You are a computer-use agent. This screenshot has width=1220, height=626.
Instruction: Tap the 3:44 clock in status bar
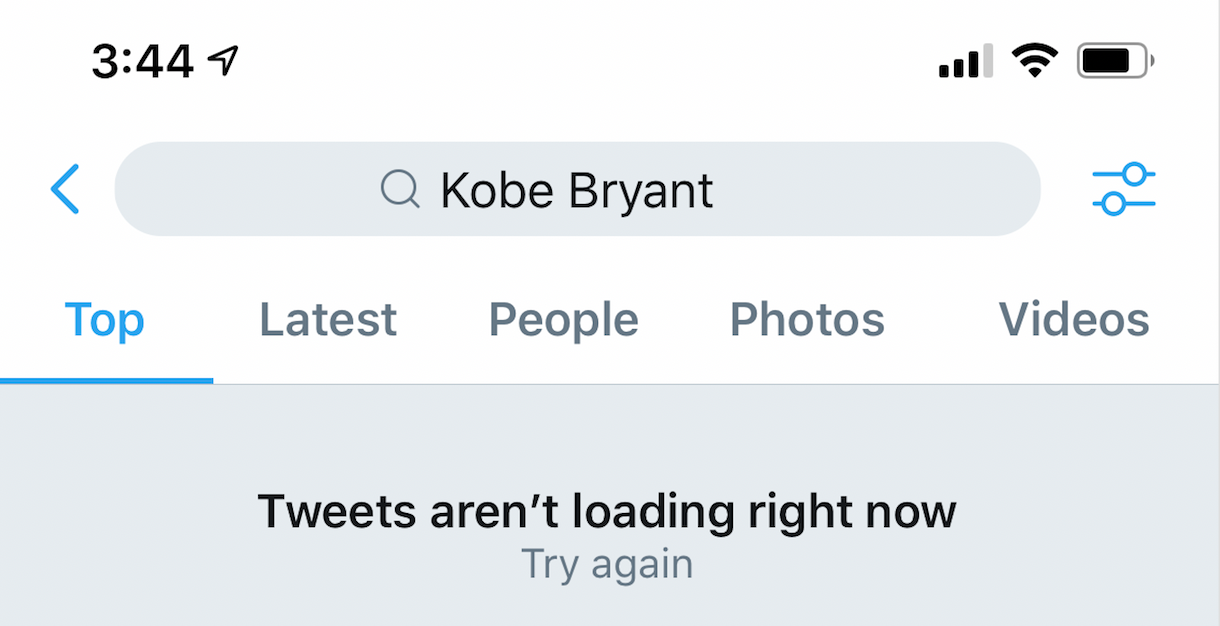tap(142, 62)
